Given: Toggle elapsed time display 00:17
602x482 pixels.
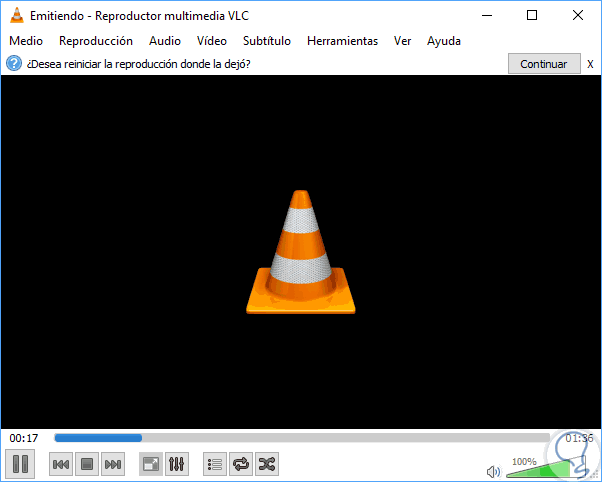Looking at the screenshot, I should [x=24, y=438].
